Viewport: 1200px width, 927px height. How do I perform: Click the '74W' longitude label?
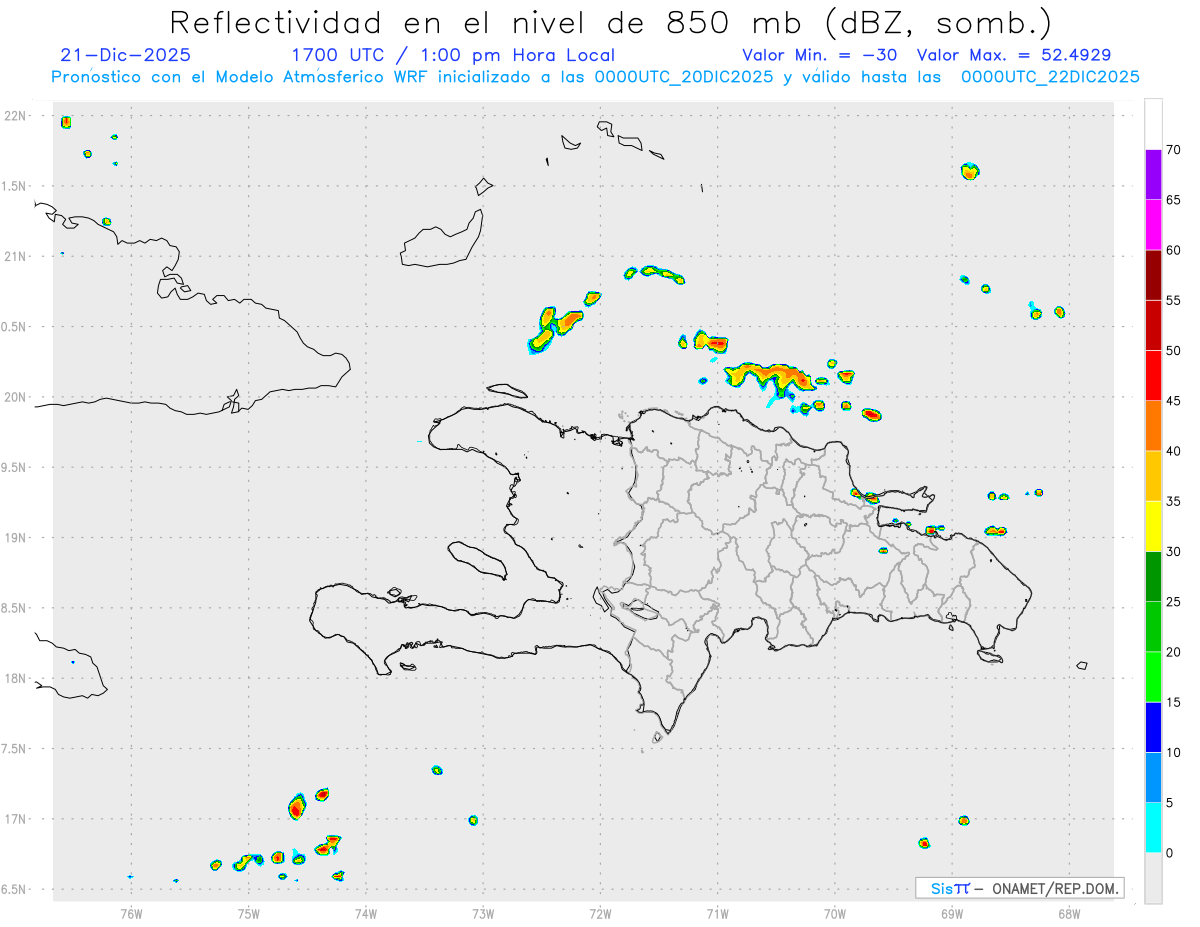tap(365, 912)
